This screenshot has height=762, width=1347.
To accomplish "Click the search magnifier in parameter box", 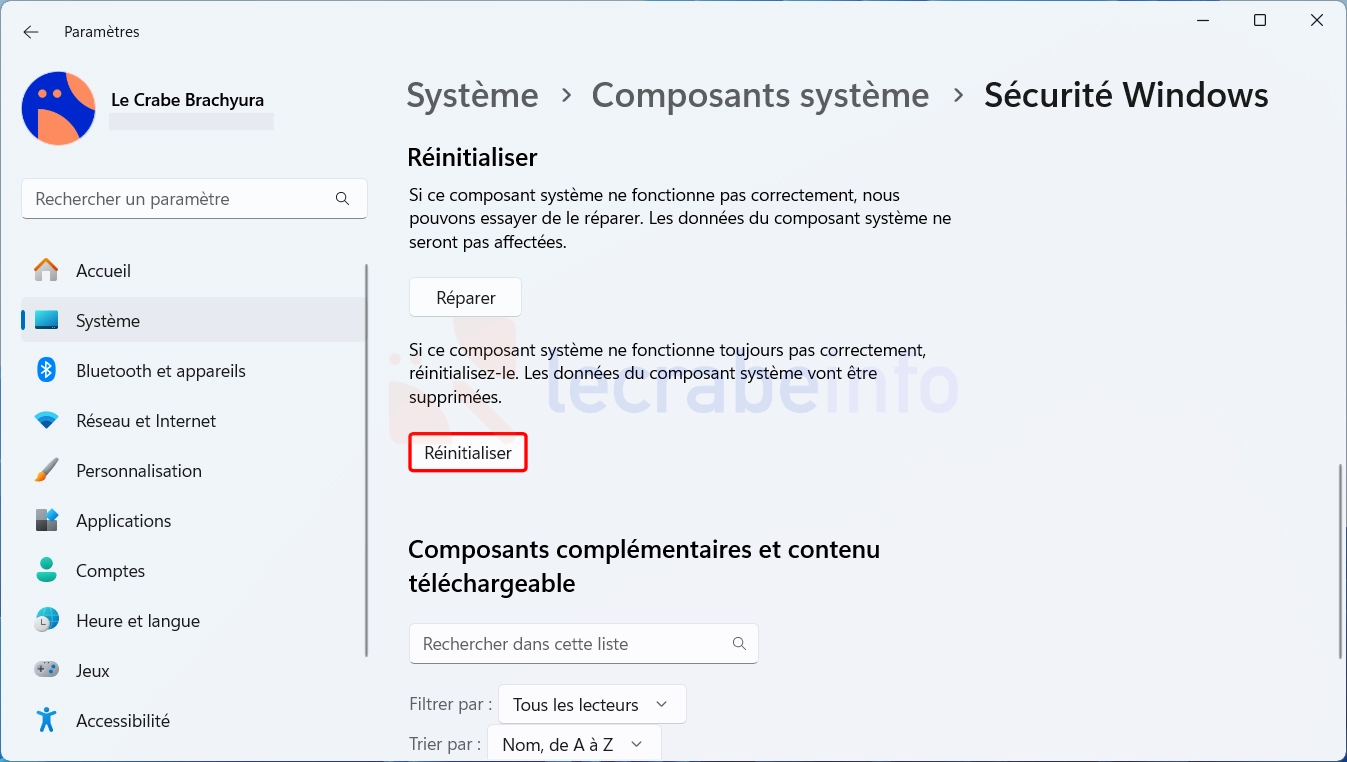I will (x=342, y=199).
